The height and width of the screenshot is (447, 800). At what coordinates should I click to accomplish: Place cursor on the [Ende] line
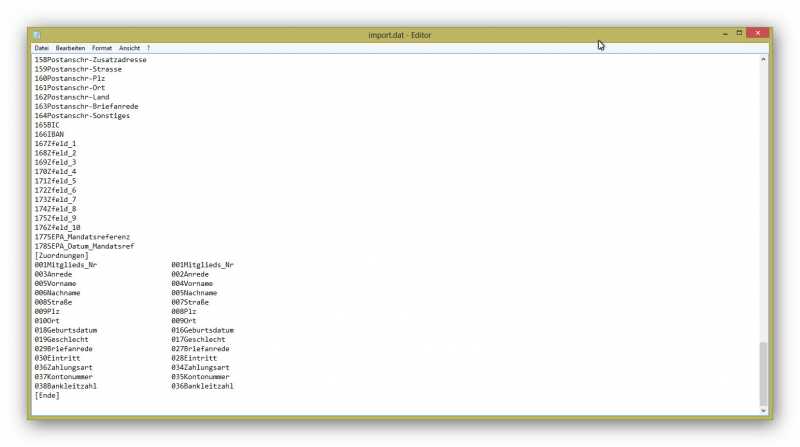47,395
